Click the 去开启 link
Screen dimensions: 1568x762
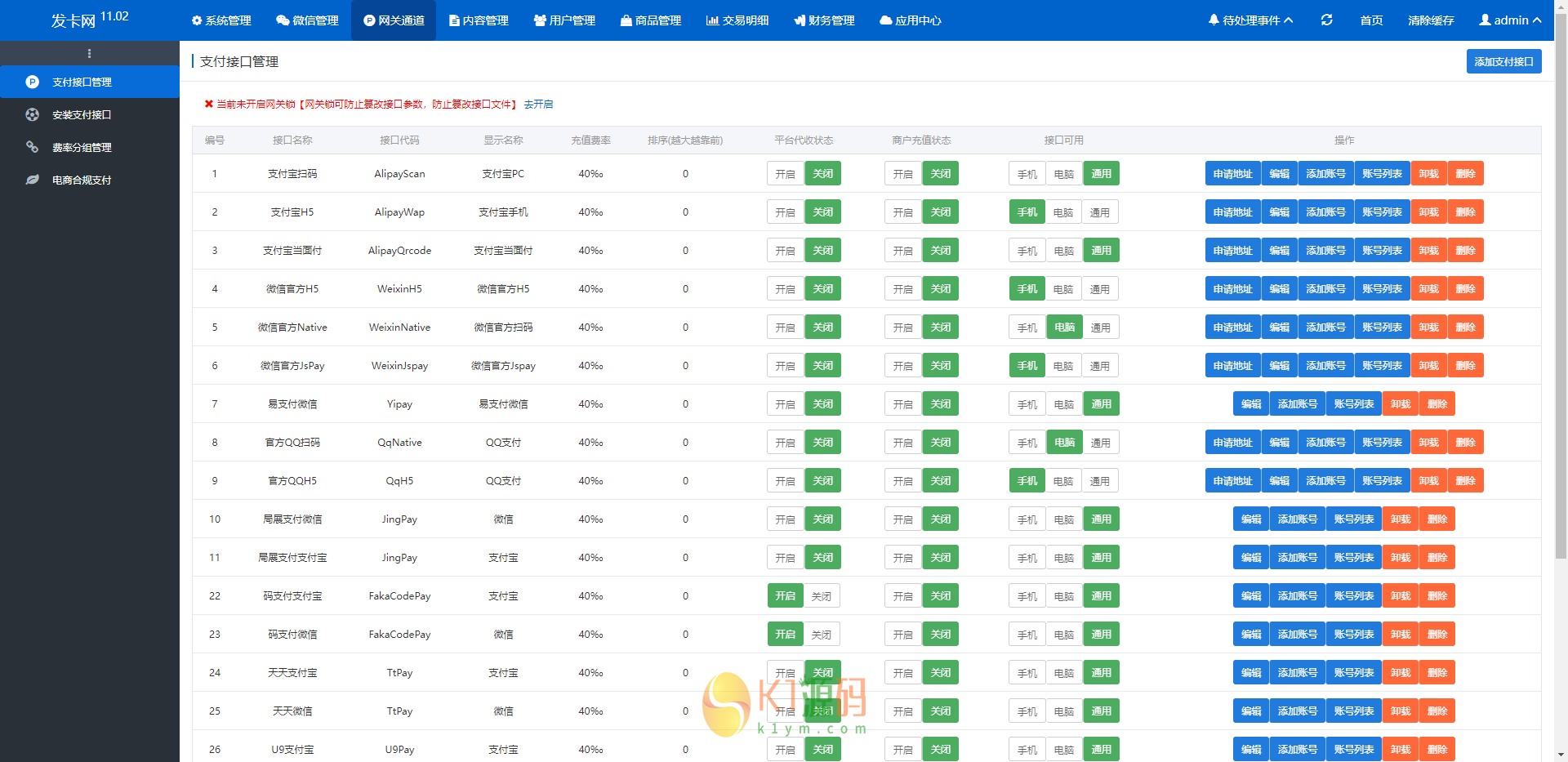[538, 105]
